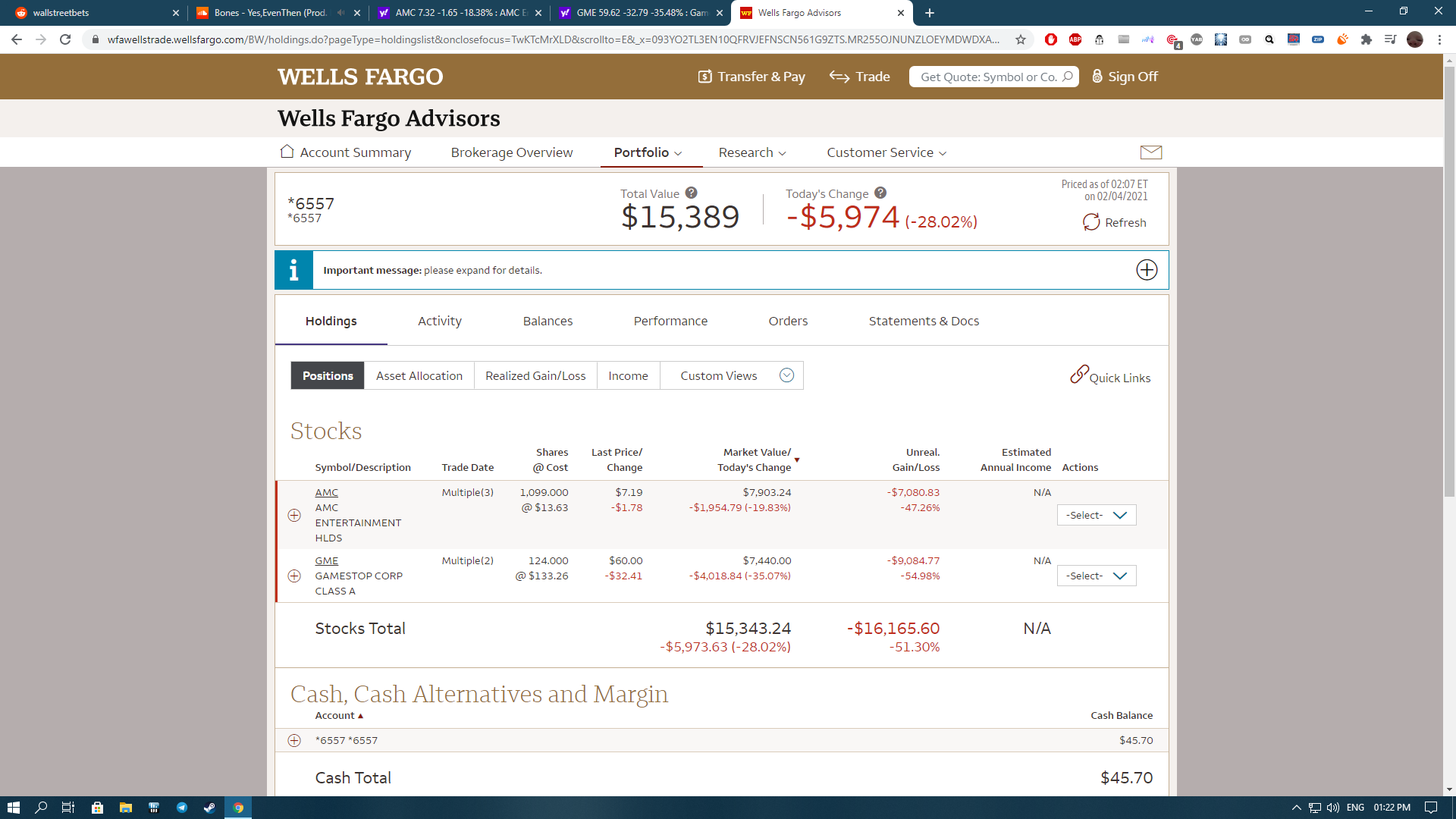
Task: Click the Quick Links chain icon
Action: click(x=1078, y=375)
